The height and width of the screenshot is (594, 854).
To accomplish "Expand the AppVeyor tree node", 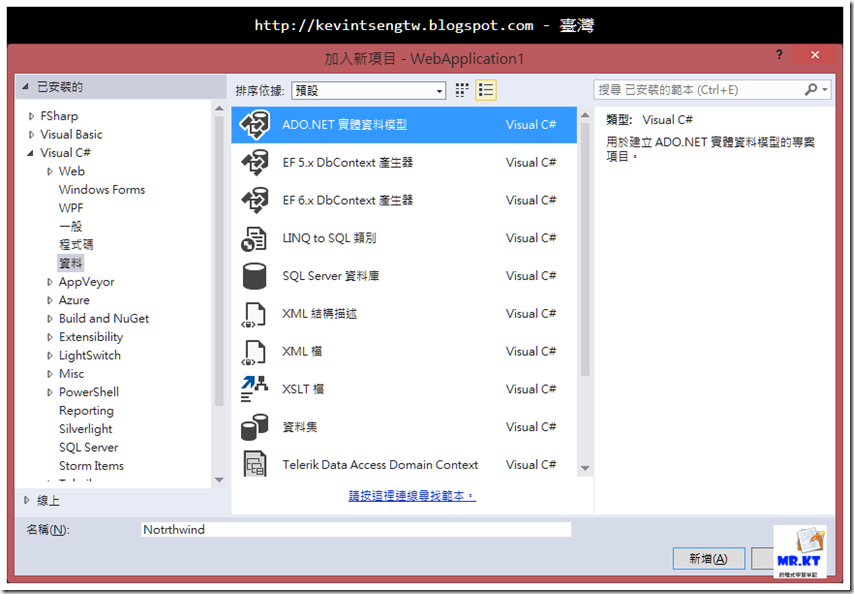I will click(50, 282).
